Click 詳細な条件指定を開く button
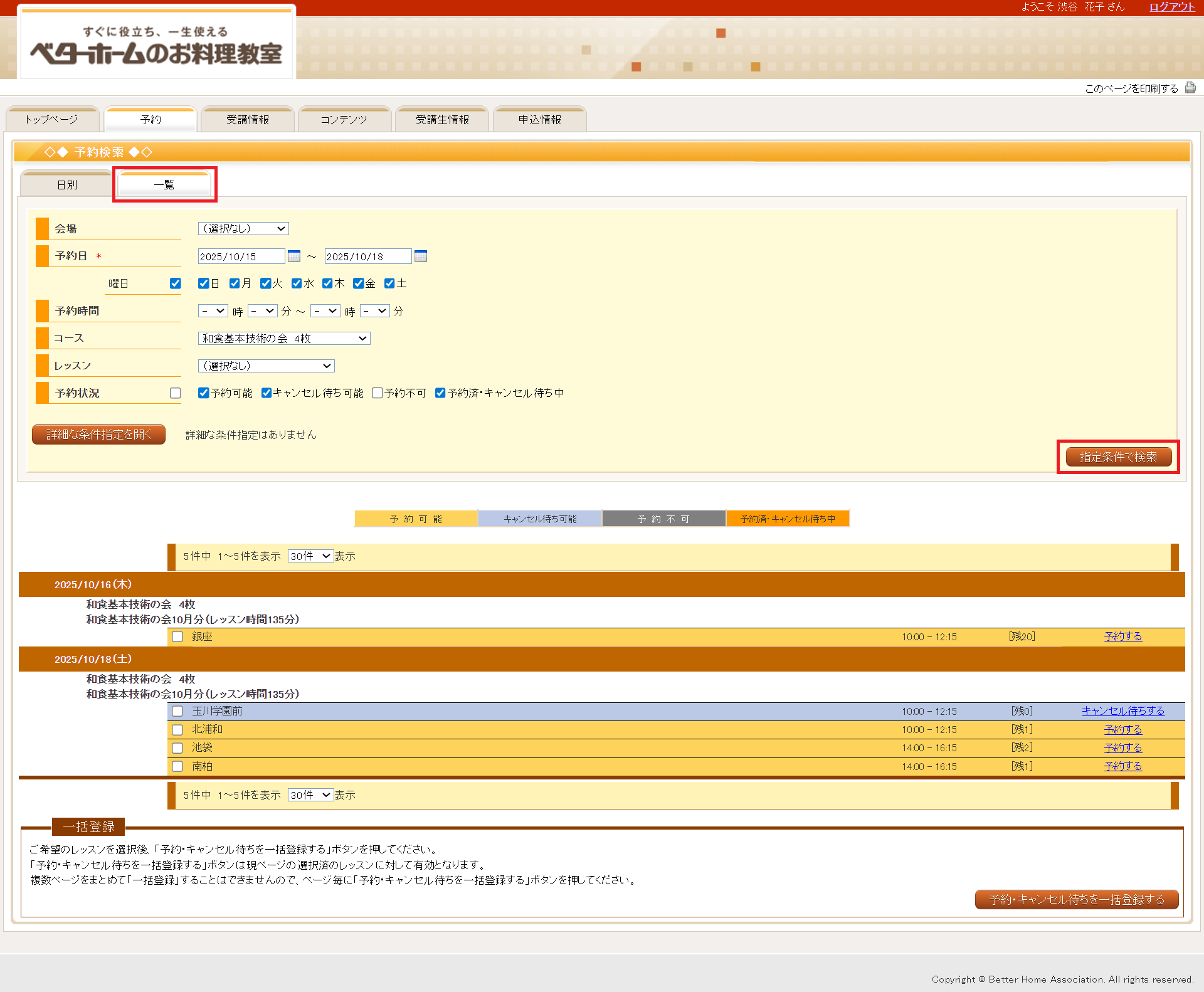The width and height of the screenshot is (1204, 992). (x=98, y=435)
